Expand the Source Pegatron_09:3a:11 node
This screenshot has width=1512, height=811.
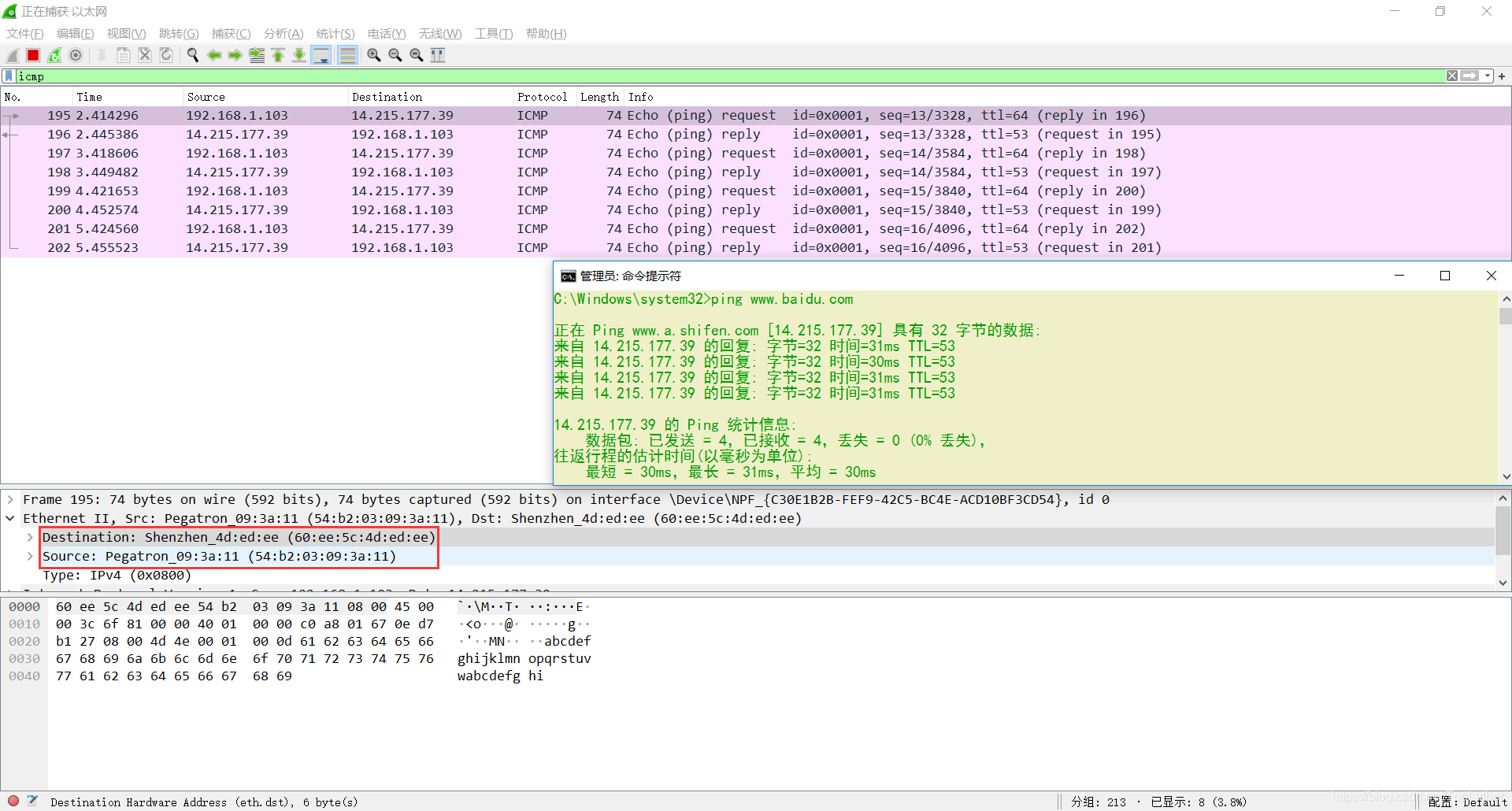tap(30, 556)
